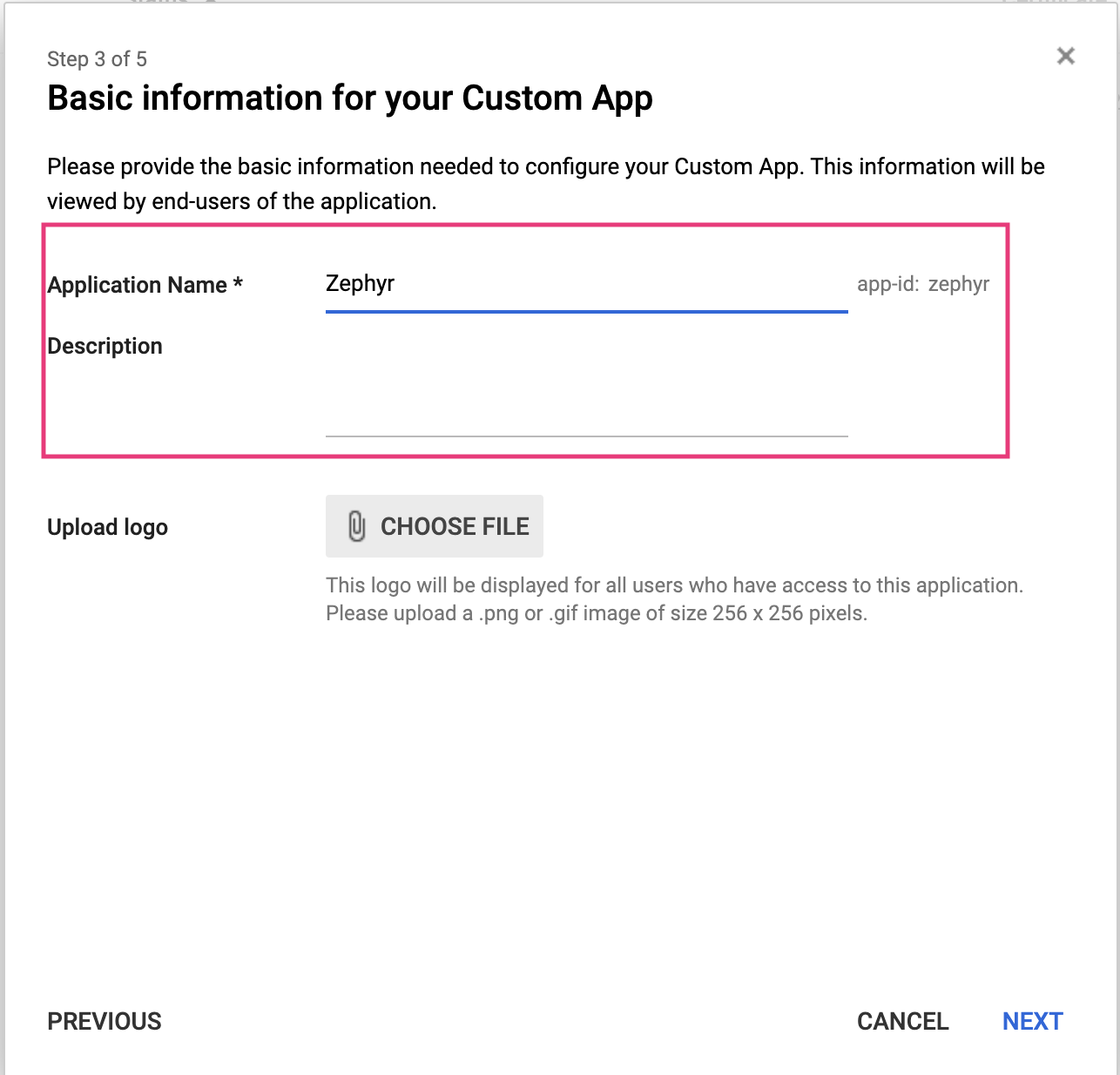The width and height of the screenshot is (1120, 1075).
Task: Click the close icon in the top corner
Action: [x=1065, y=55]
